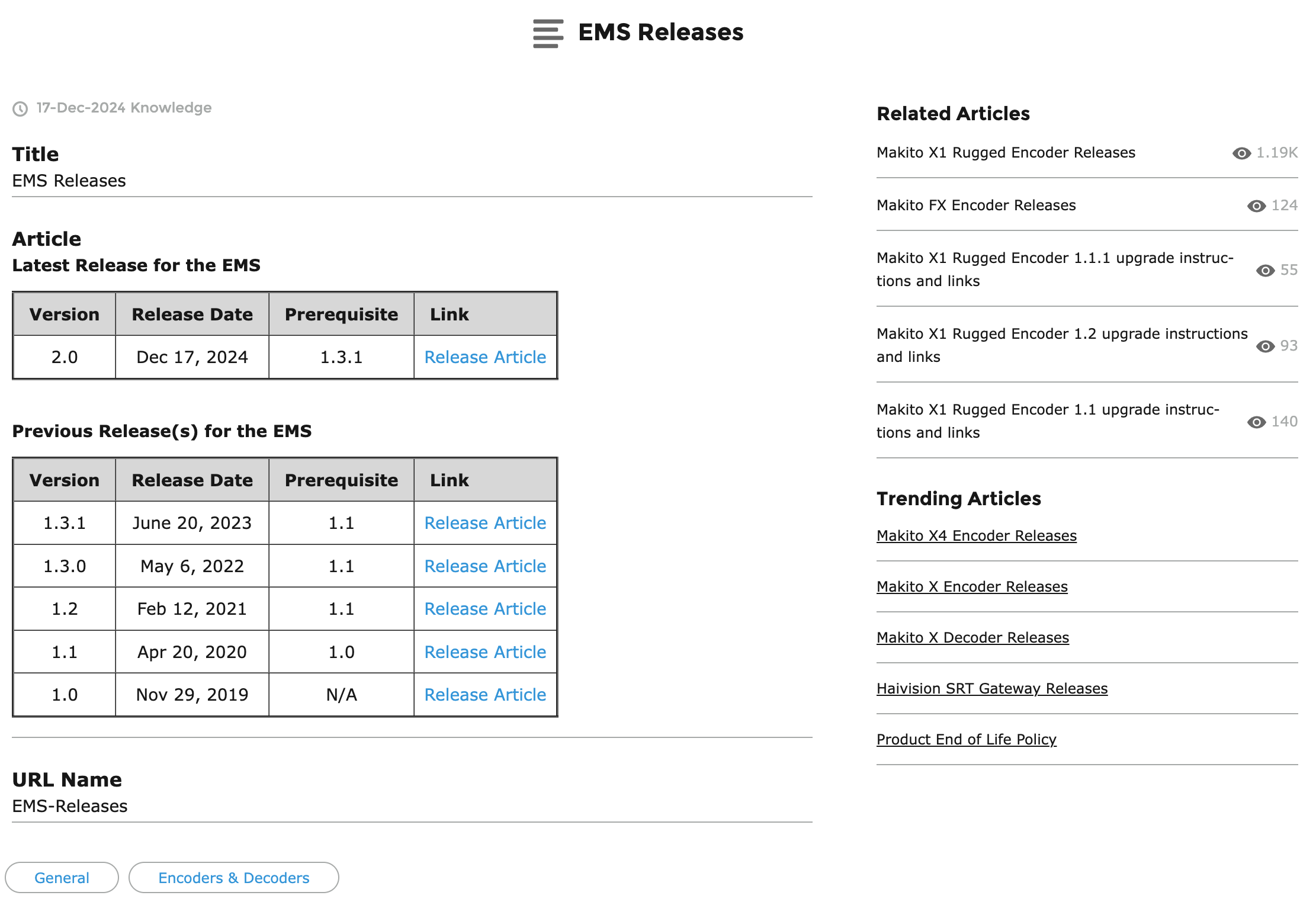Viewport: 1316px width, 905px height.
Task: Click the 'Related Articles' heading
Action: (x=953, y=114)
